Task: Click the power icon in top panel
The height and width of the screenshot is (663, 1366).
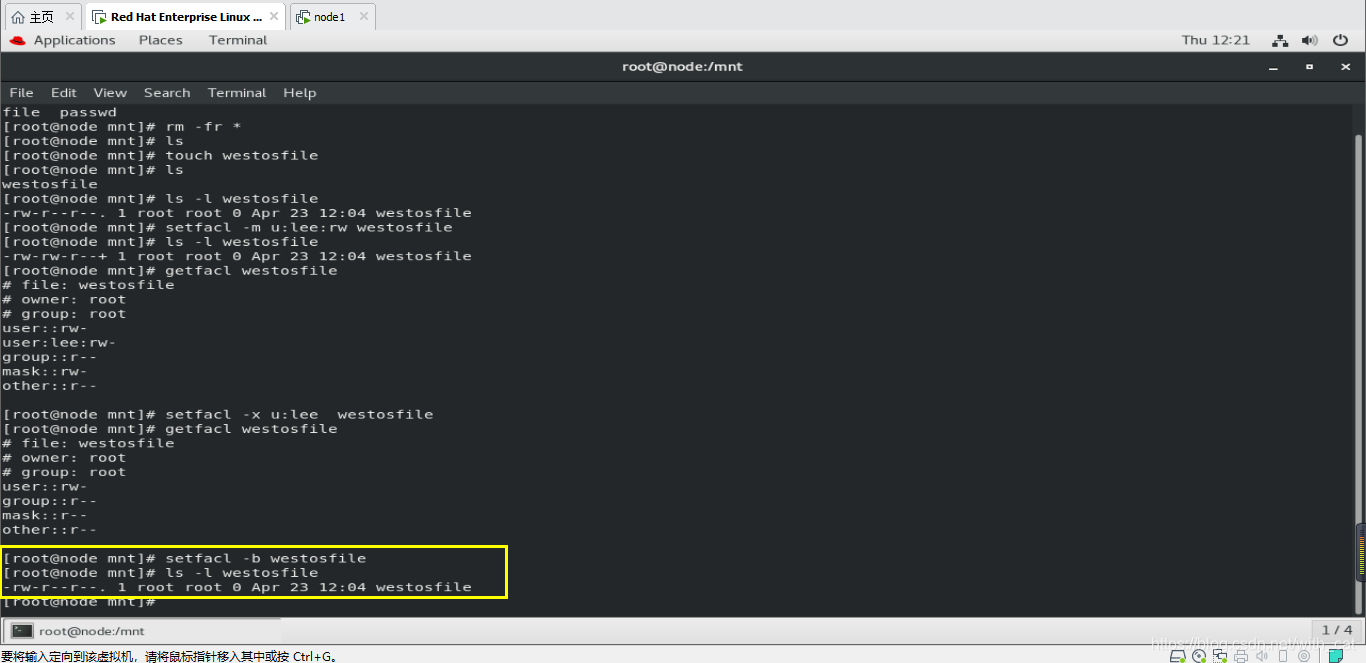Action: coord(1341,40)
